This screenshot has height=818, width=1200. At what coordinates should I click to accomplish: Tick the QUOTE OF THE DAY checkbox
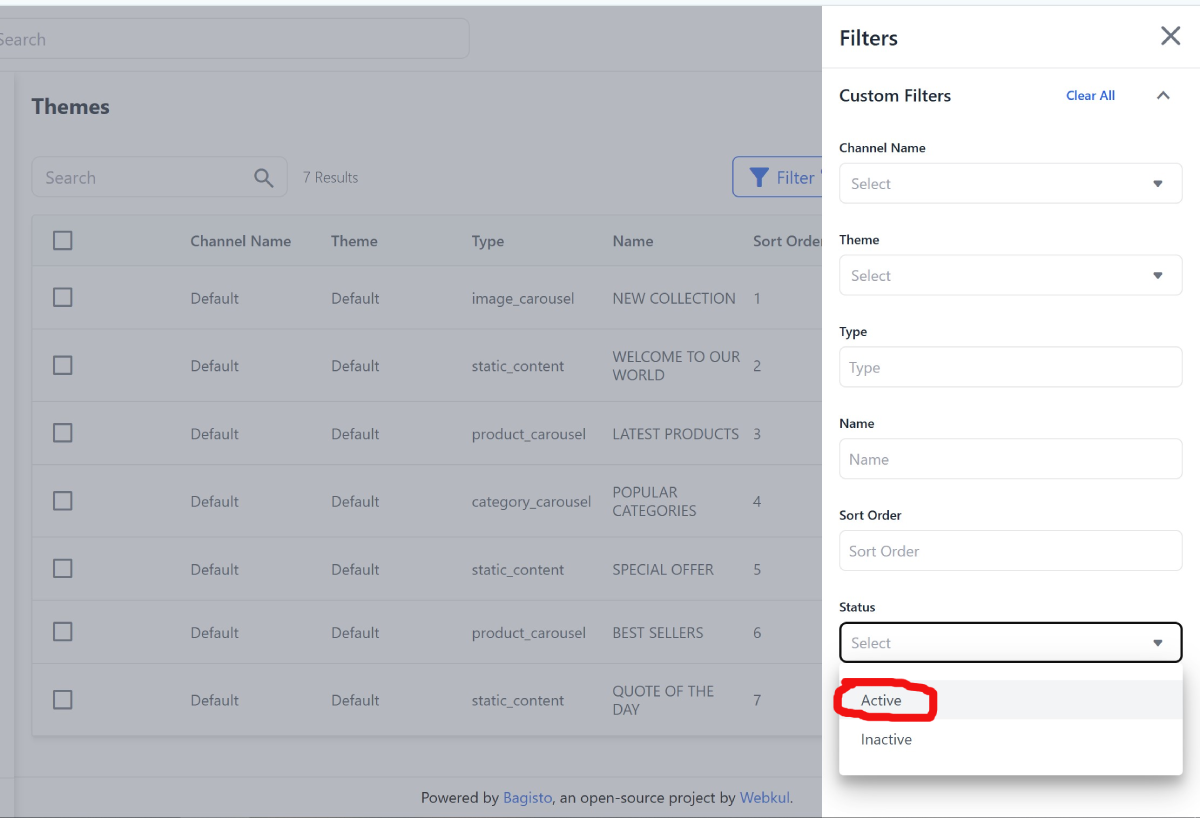point(63,700)
